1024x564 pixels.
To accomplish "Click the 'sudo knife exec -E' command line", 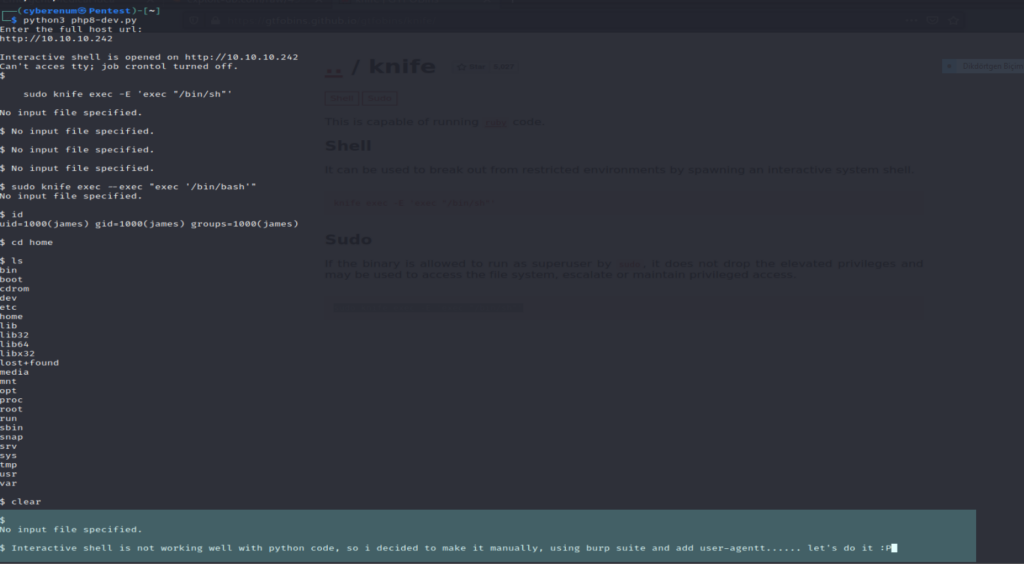I will click(x=128, y=94).
